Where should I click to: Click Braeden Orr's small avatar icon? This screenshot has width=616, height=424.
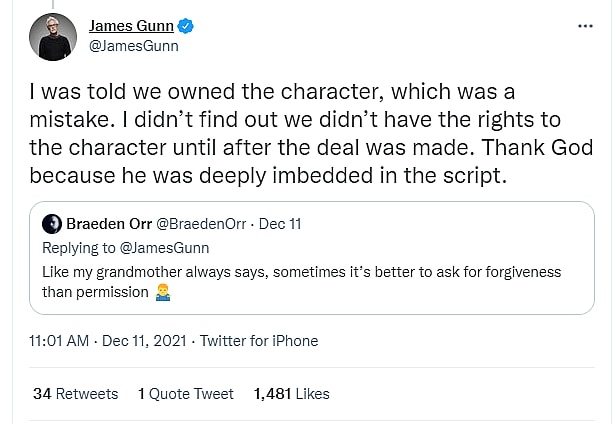tap(50, 223)
